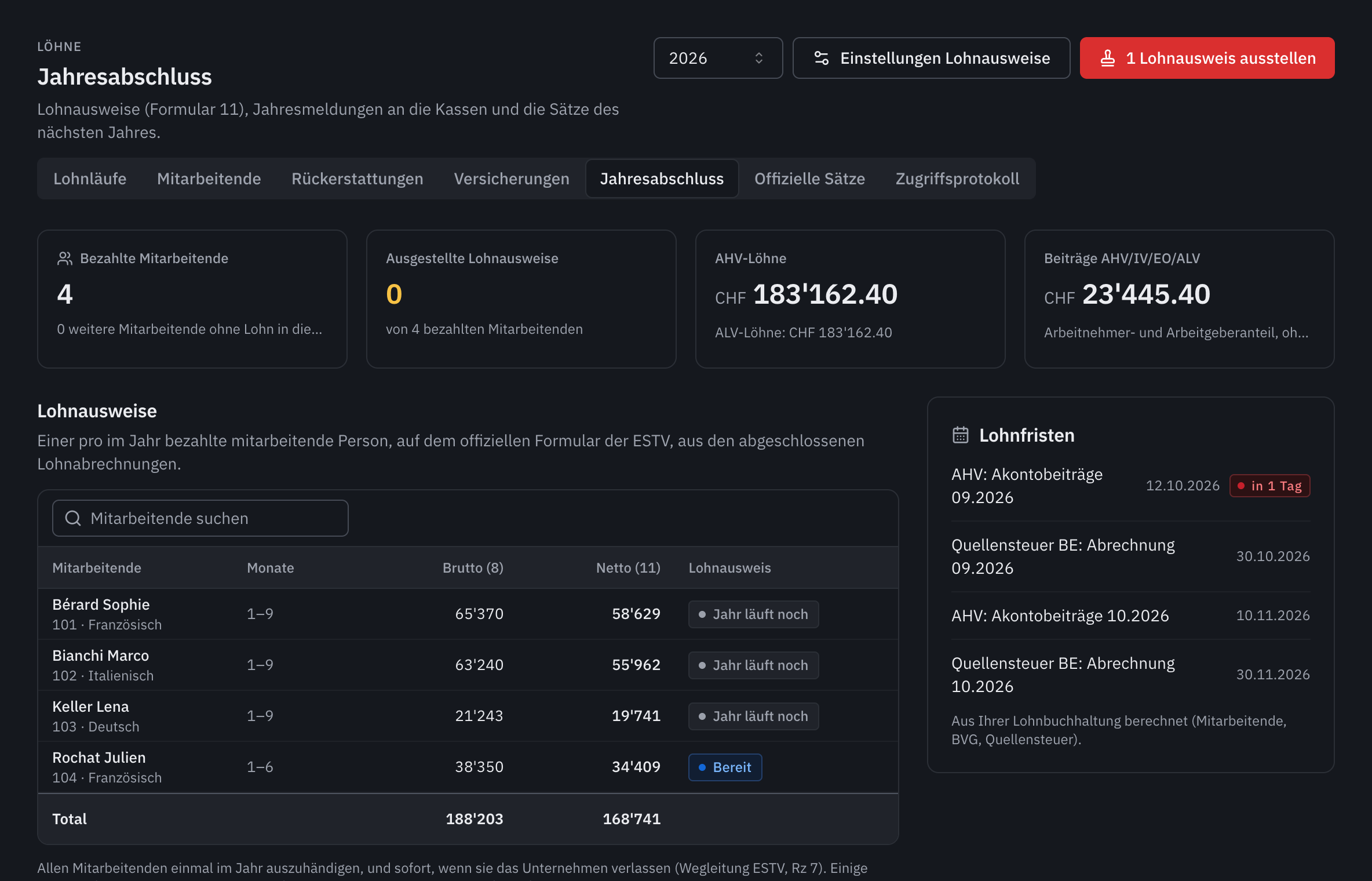Click Netto value 34'409
Viewport: 1372px width, 881px height.
point(636,767)
